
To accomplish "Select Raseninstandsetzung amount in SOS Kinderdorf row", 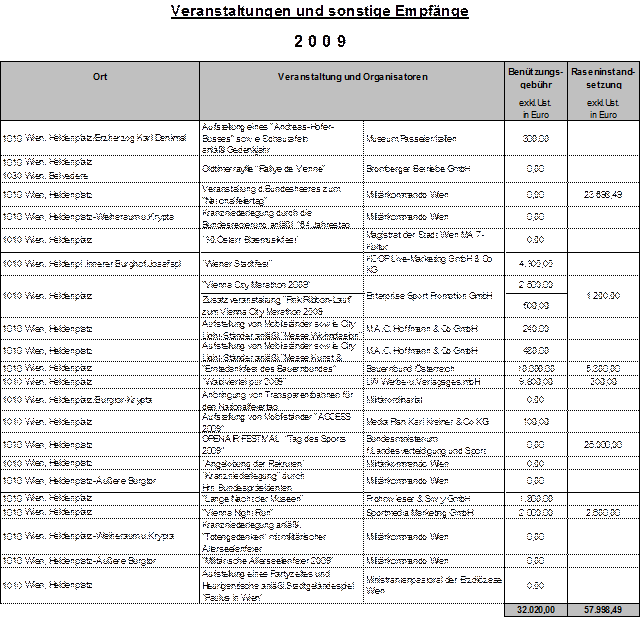I will 603,443.
